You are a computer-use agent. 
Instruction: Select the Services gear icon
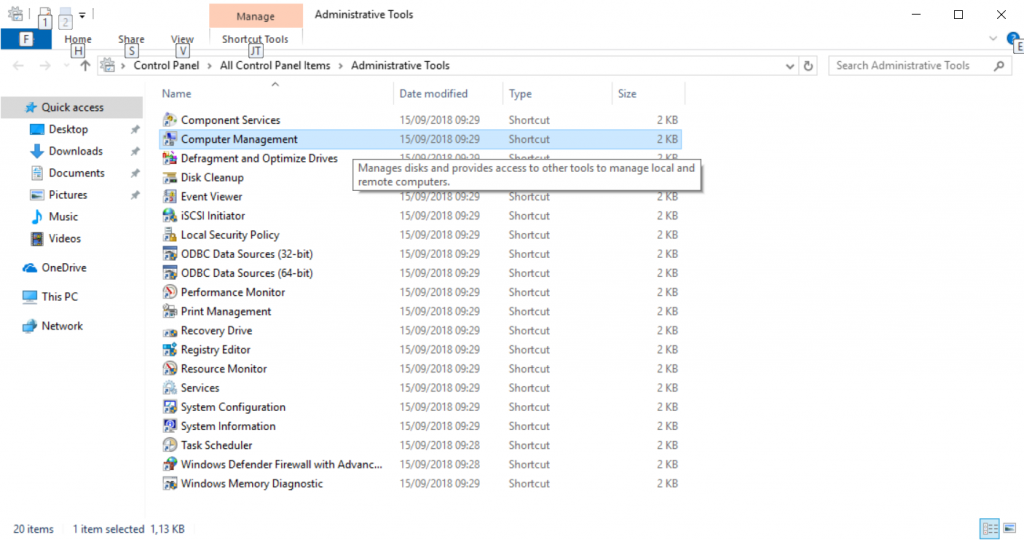170,388
